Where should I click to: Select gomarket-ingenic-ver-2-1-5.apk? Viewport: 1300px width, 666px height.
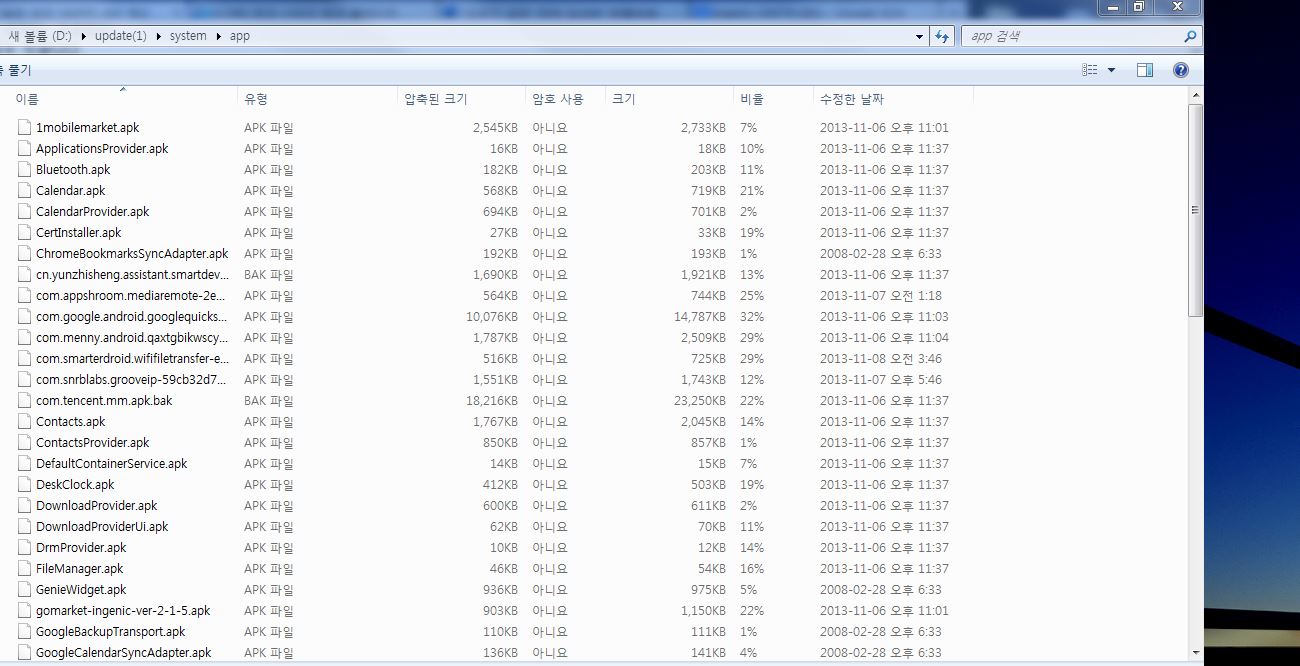point(123,611)
